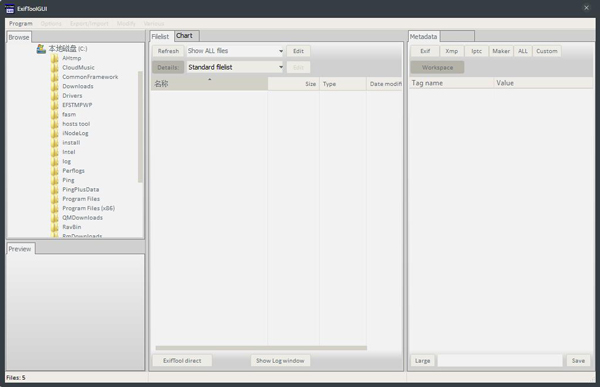
Task: Switch to the Metadata tab
Action: pyautogui.click(x=424, y=36)
